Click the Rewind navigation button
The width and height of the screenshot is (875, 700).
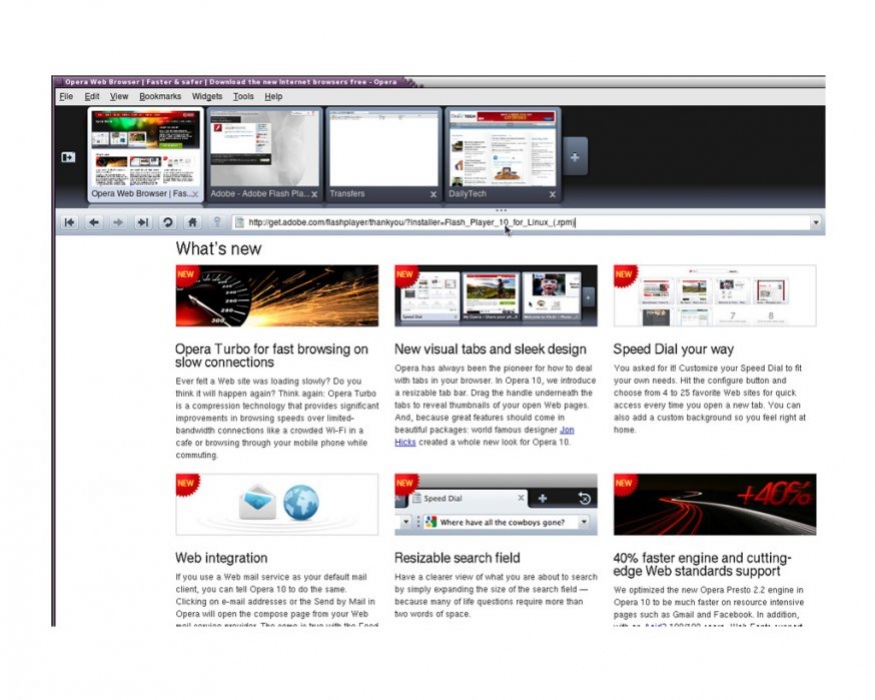[x=69, y=223]
